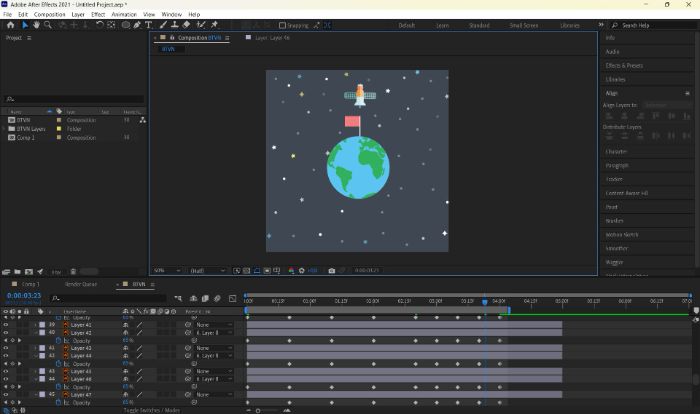Hide Layer 41 with its eye icon
Image resolution: width=700 pixels, height=414 pixels.
(6, 325)
